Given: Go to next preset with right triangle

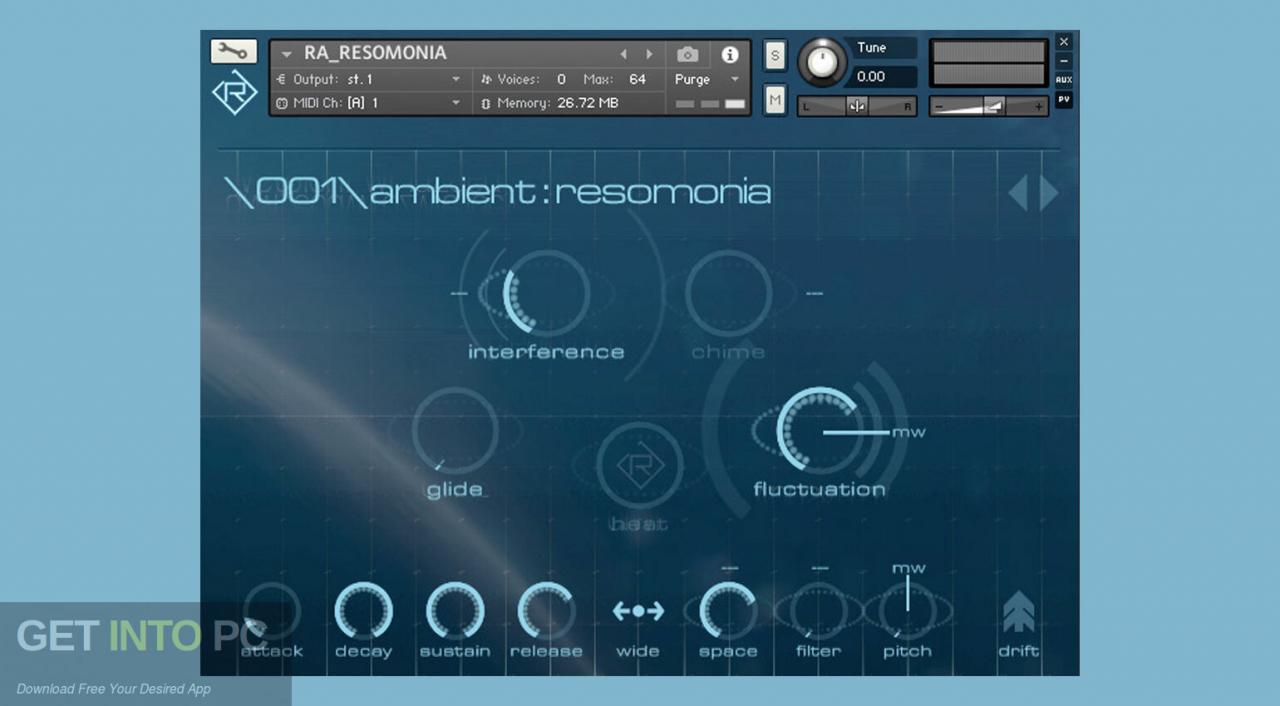Looking at the screenshot, I should (x=1048, y=192).
